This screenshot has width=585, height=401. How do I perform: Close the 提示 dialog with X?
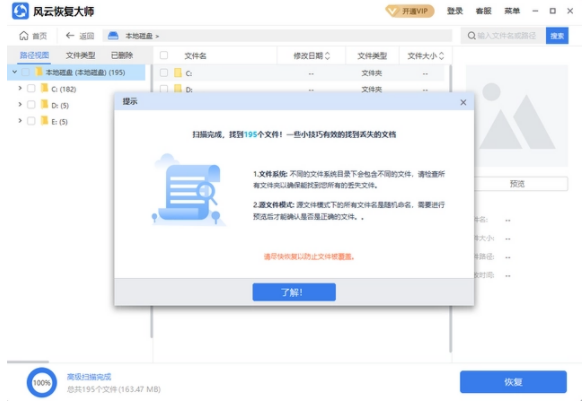pyautogui.click(x=463, y=102)
